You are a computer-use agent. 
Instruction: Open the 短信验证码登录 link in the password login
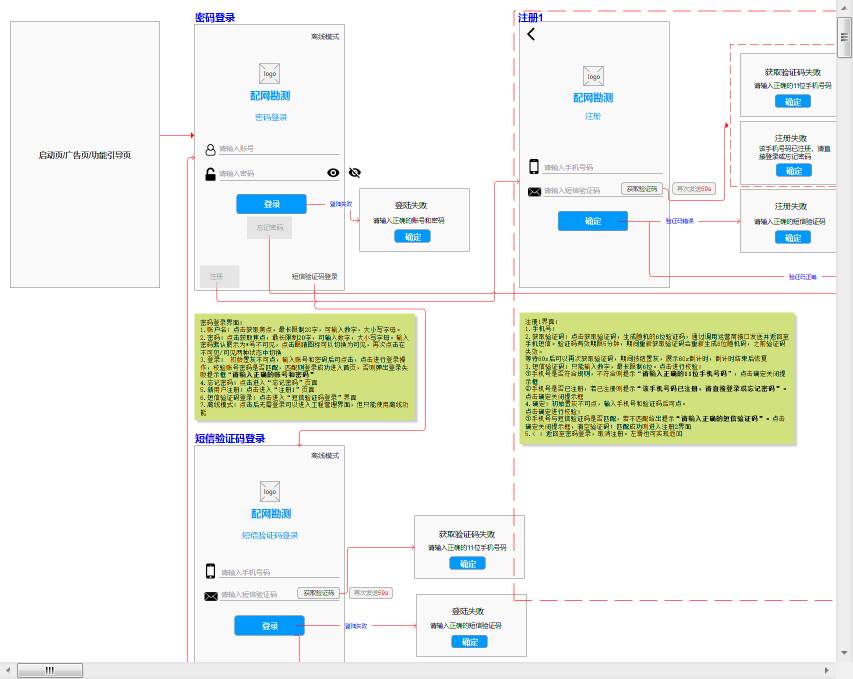pos(315,277)
